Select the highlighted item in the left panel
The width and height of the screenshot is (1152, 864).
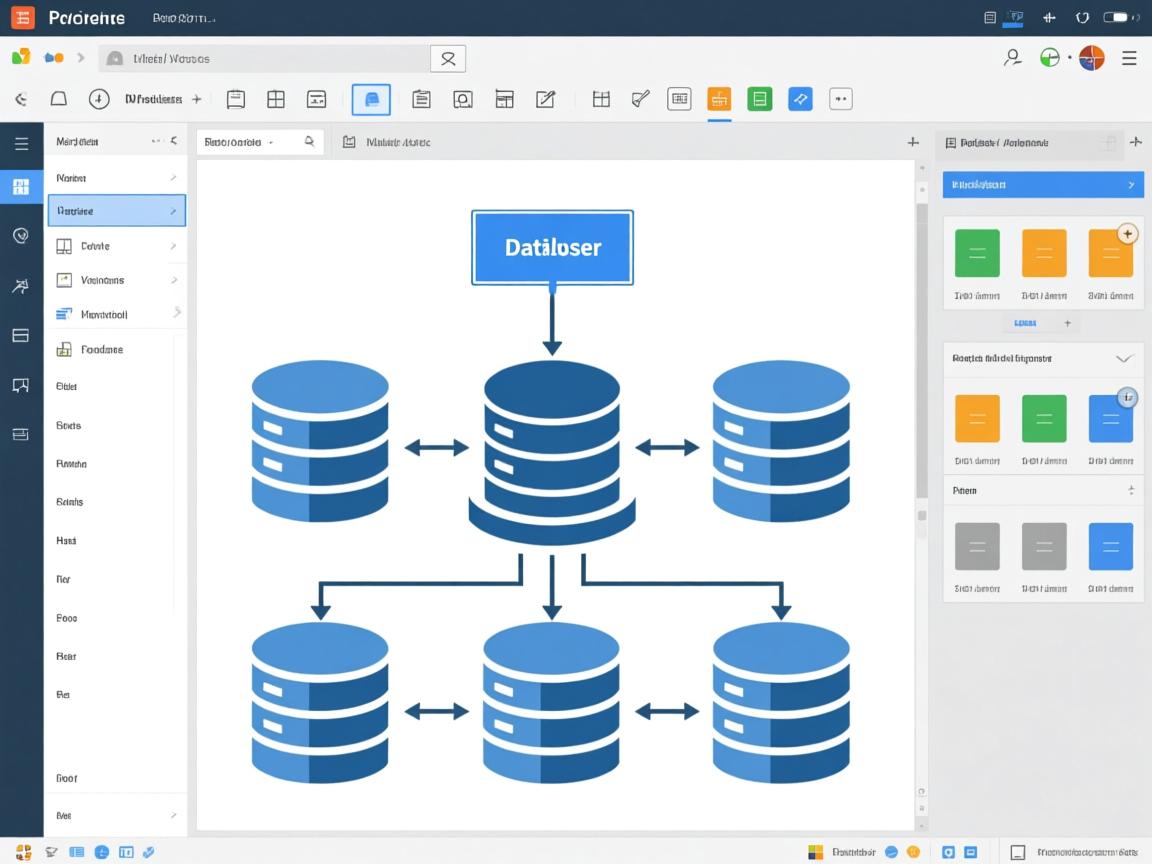(116, 211)
